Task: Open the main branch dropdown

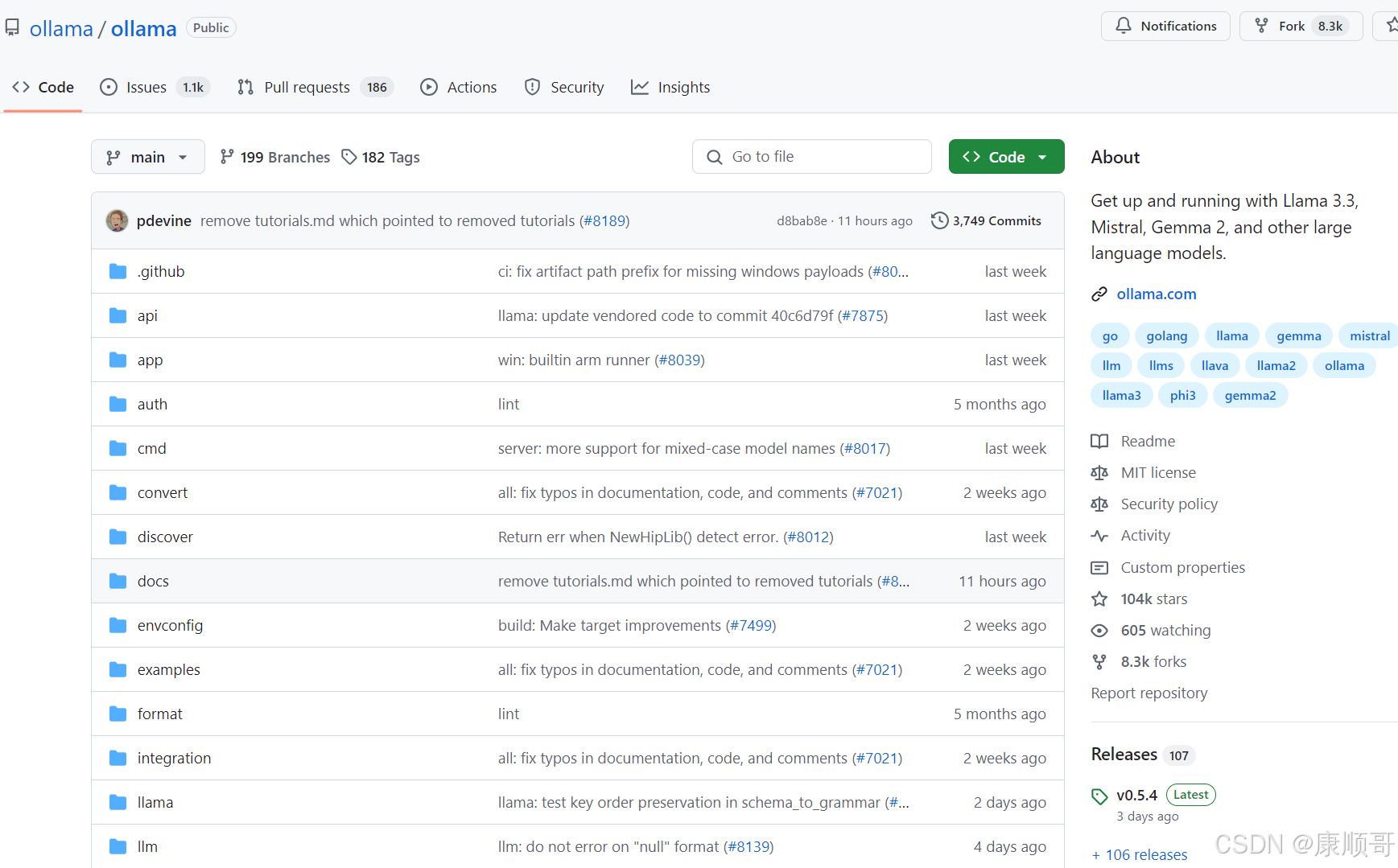Action: [148, 157]
